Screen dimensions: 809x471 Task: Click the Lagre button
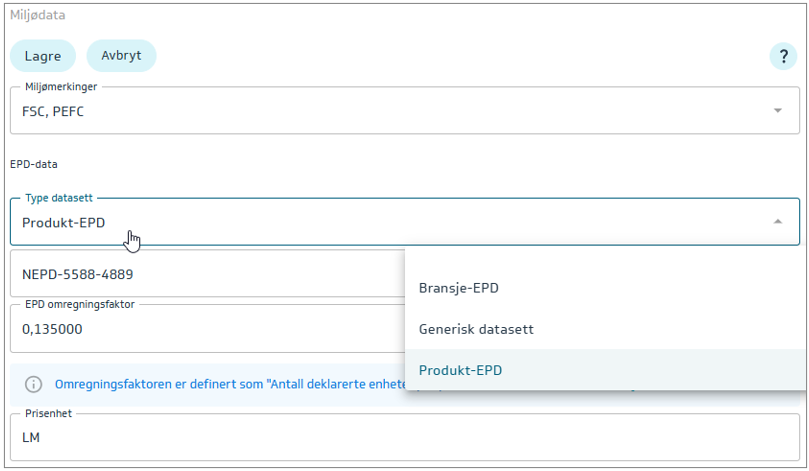[x=43, y=56]
